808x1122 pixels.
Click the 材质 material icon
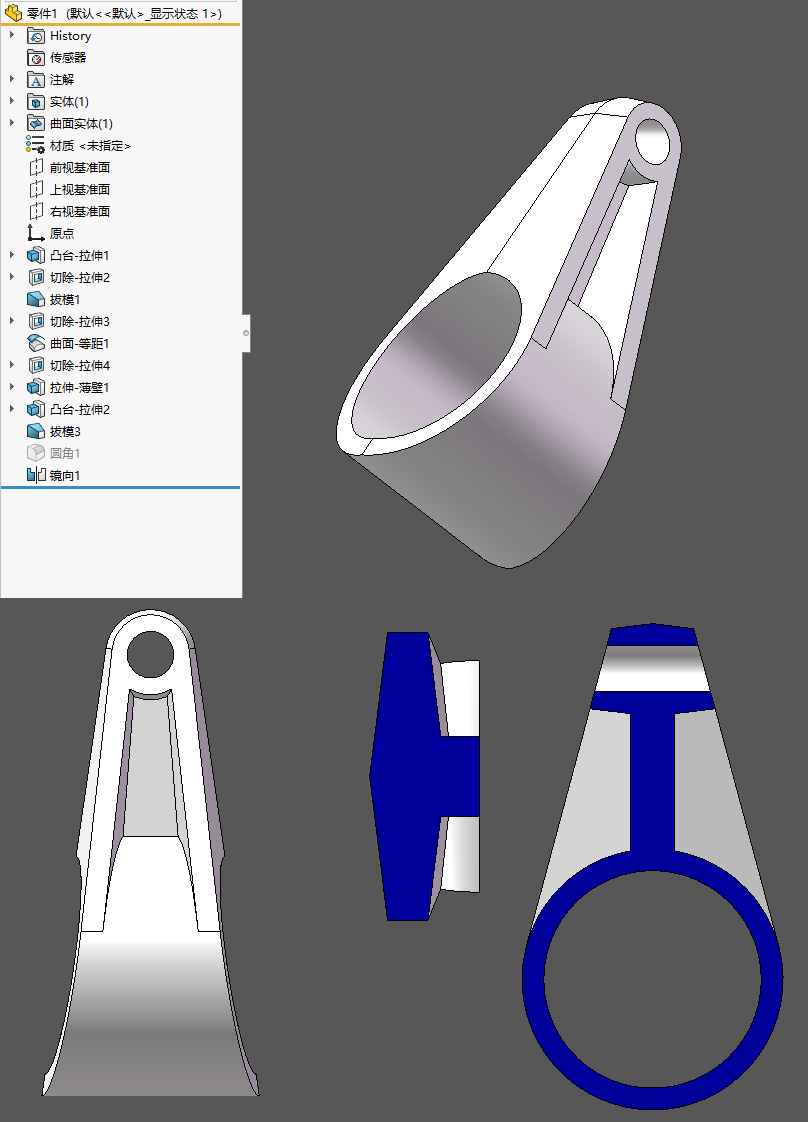tap(36, 145)
